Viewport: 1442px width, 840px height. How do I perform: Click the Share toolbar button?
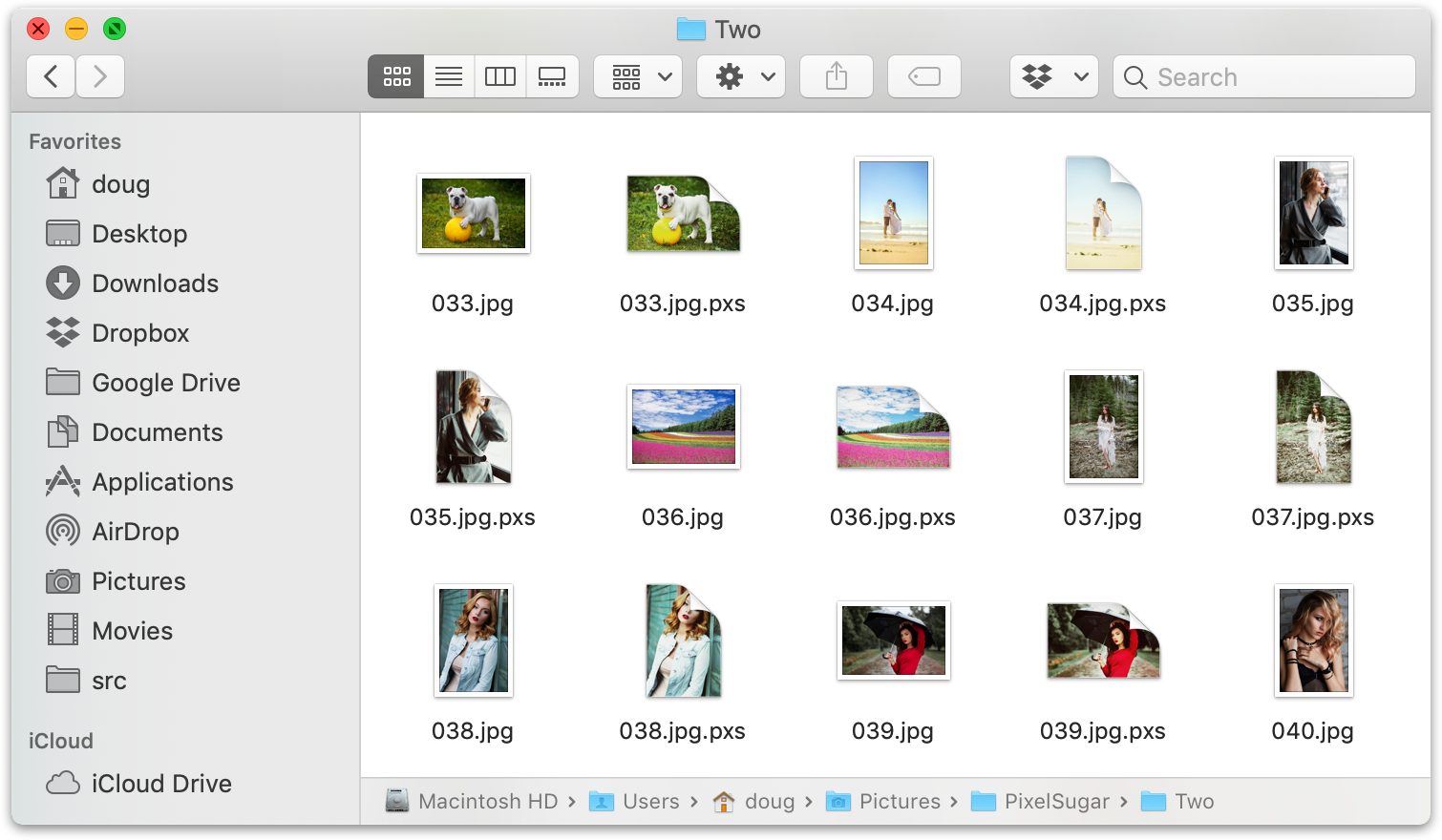837,76
